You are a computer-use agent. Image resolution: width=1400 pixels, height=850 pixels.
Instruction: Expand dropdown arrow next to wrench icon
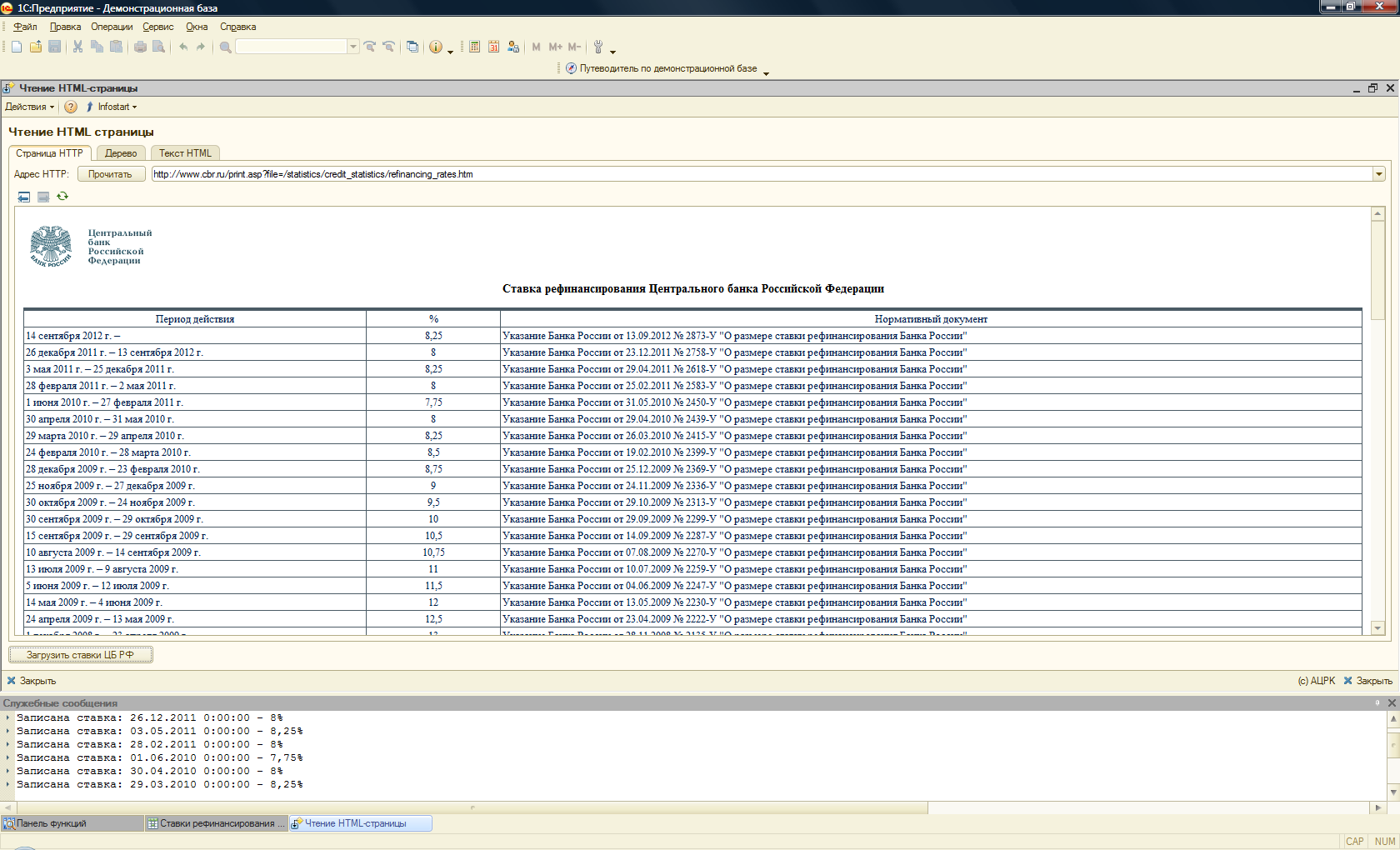613,52
